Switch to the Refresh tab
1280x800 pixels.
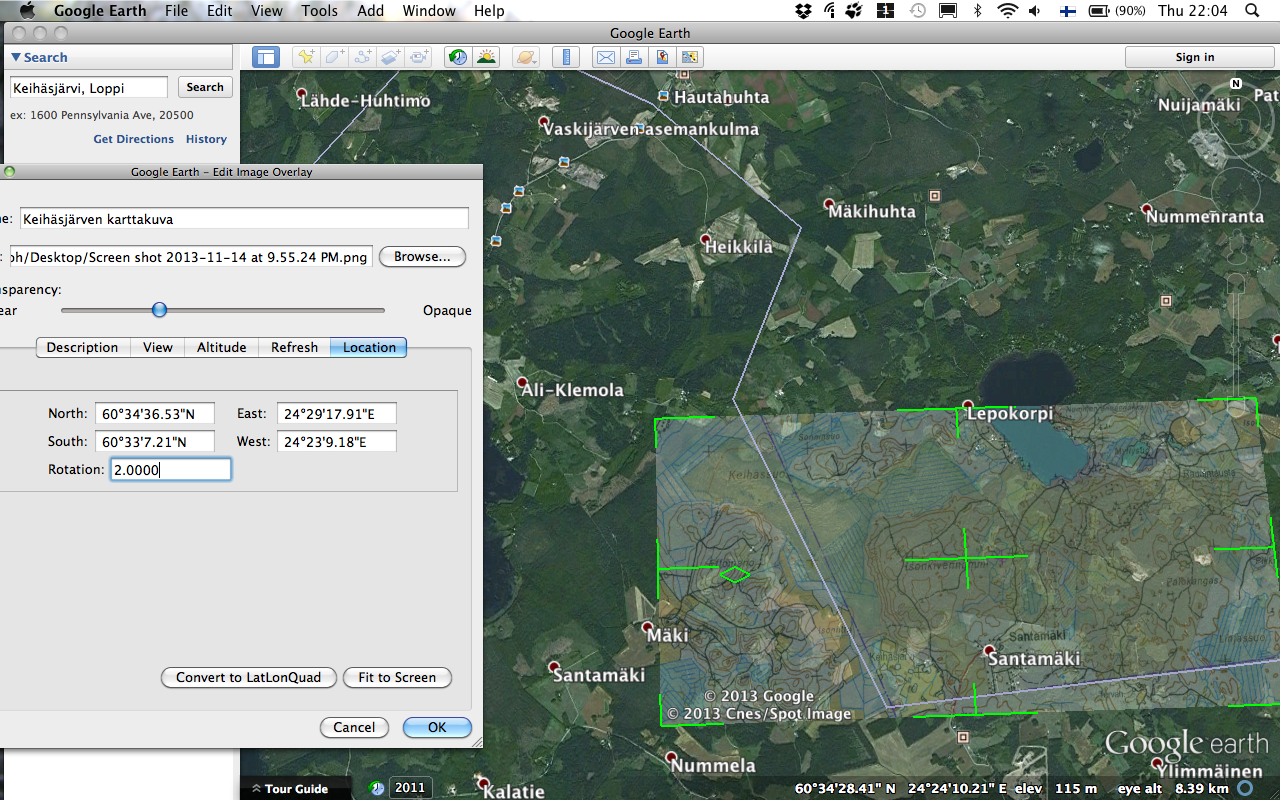(x=294, y=347)
